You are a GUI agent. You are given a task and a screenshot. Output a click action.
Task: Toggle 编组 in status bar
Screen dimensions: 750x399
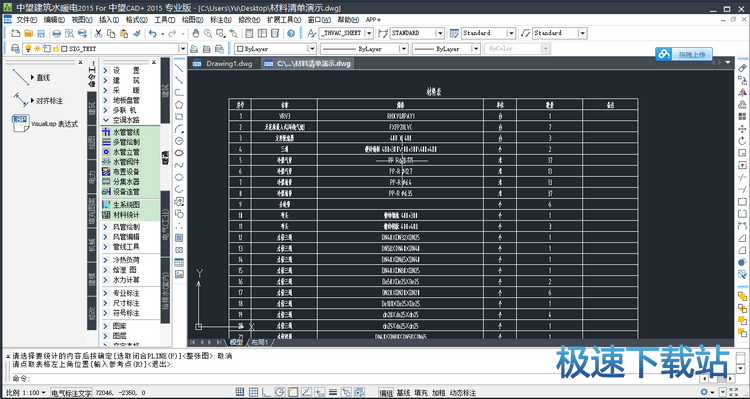[x=386, y=393]
